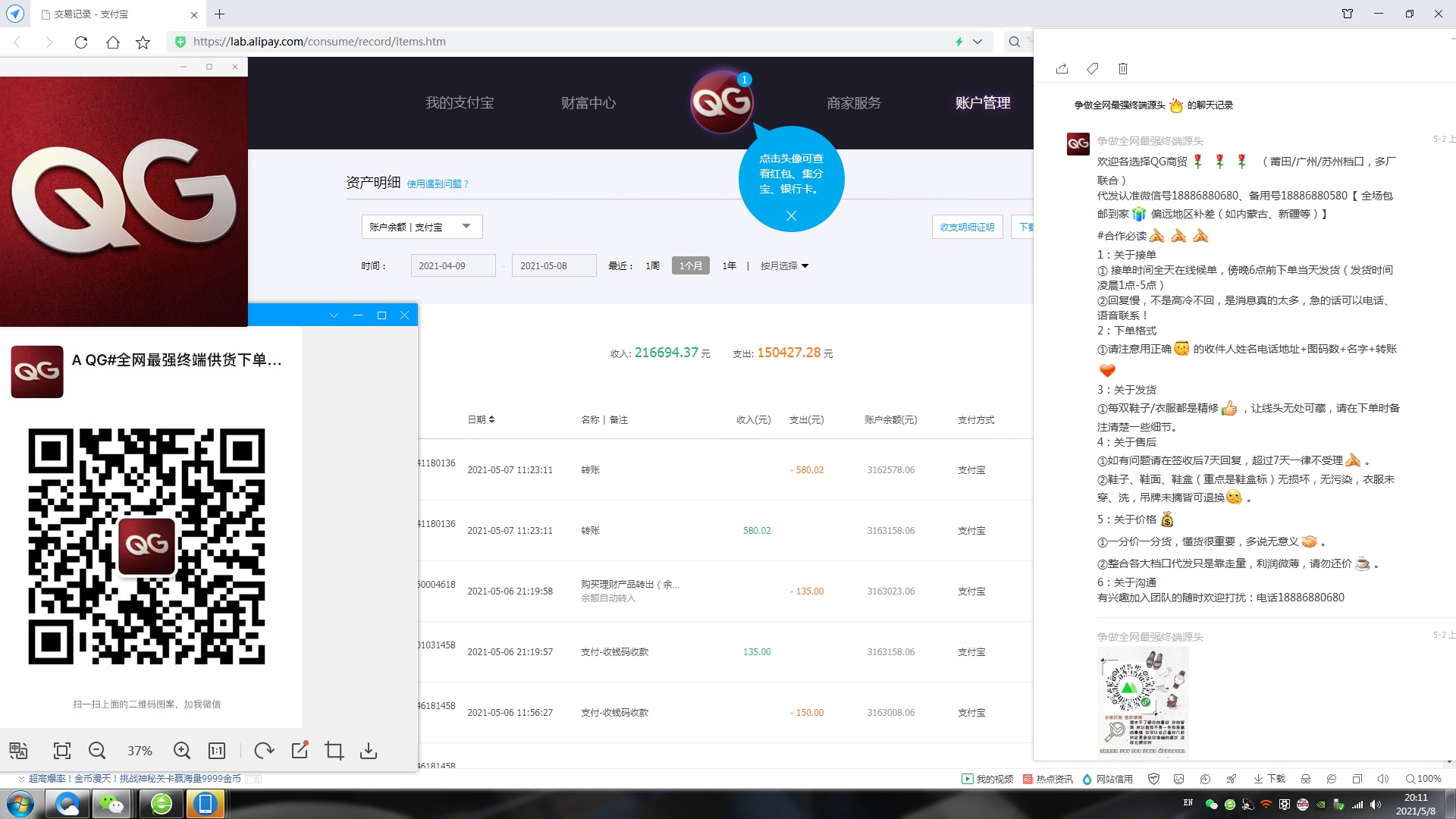The width and height of the screenshot is (1456, 819).
Task: Click the 购买理财产品转出 transaction name
Action: click(629, 584)
